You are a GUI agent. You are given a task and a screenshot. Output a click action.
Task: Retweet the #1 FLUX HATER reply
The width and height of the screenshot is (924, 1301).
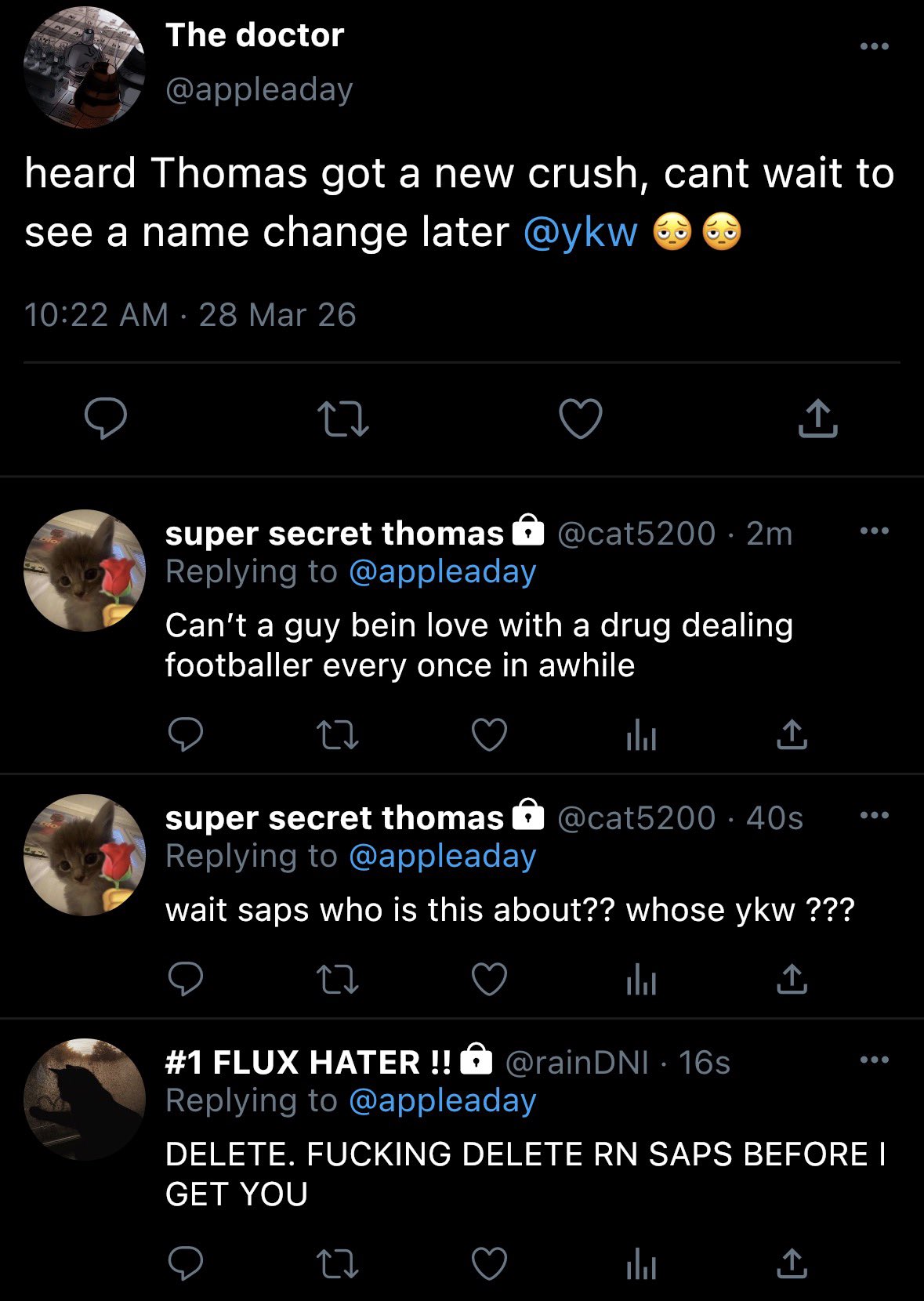(x=337, y=1263)
